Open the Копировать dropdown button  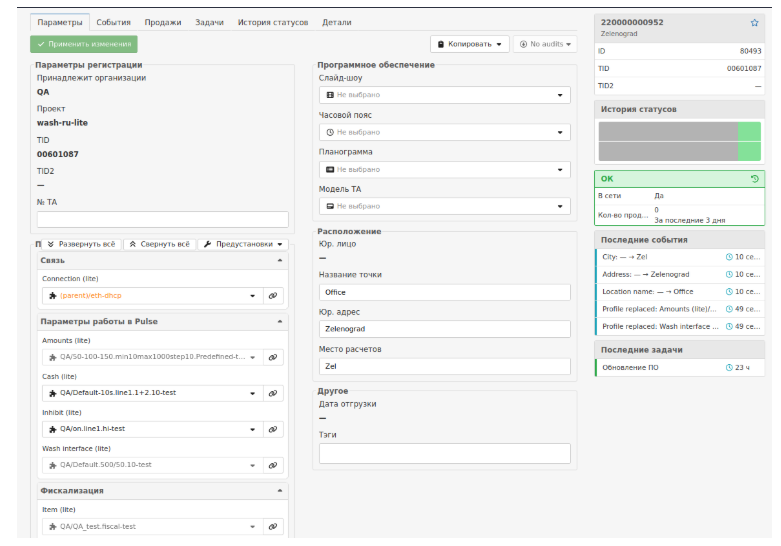tap(470, 44)
